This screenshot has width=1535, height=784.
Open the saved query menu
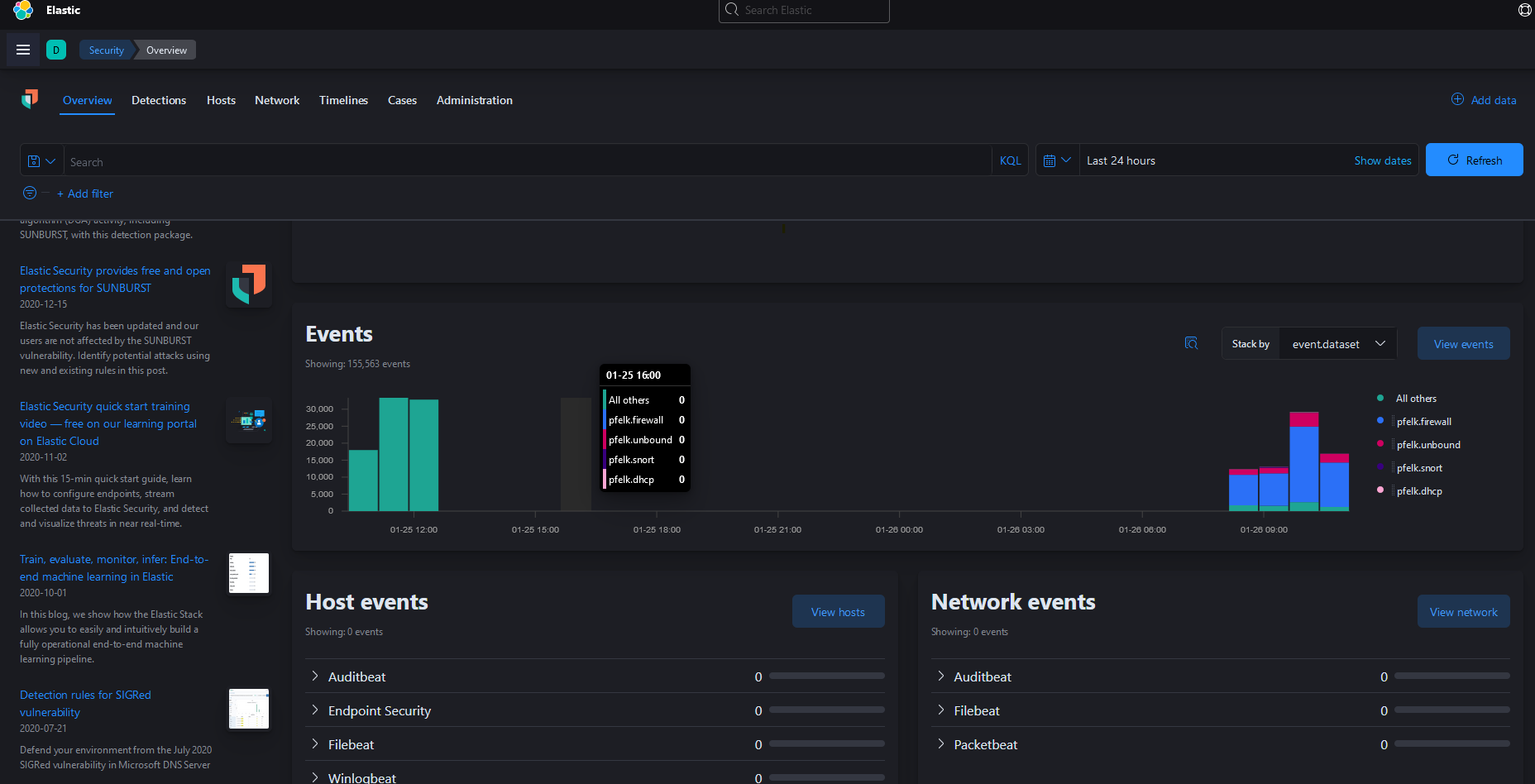click(41, 161)
